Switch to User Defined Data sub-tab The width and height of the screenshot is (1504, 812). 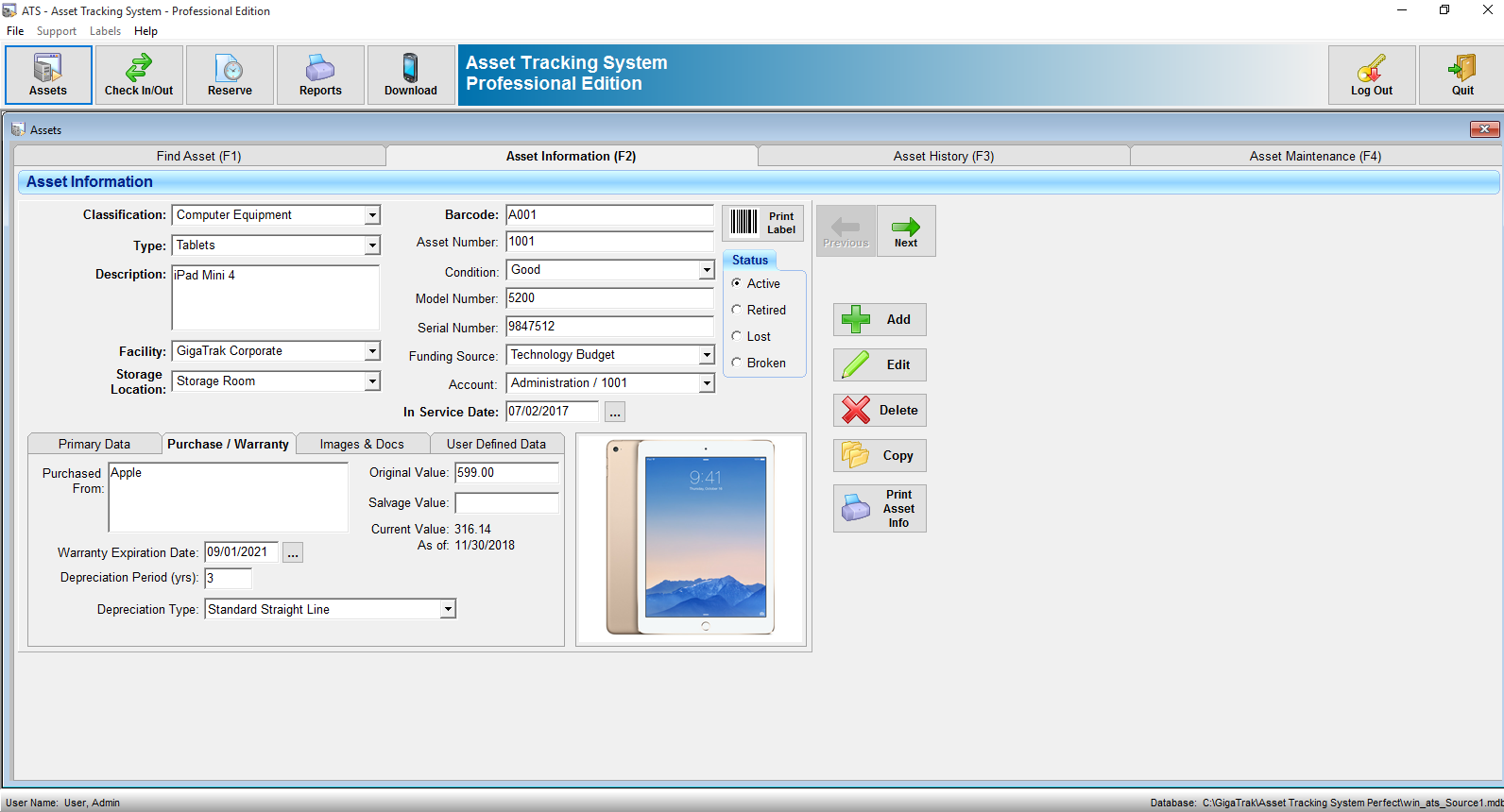496,444
